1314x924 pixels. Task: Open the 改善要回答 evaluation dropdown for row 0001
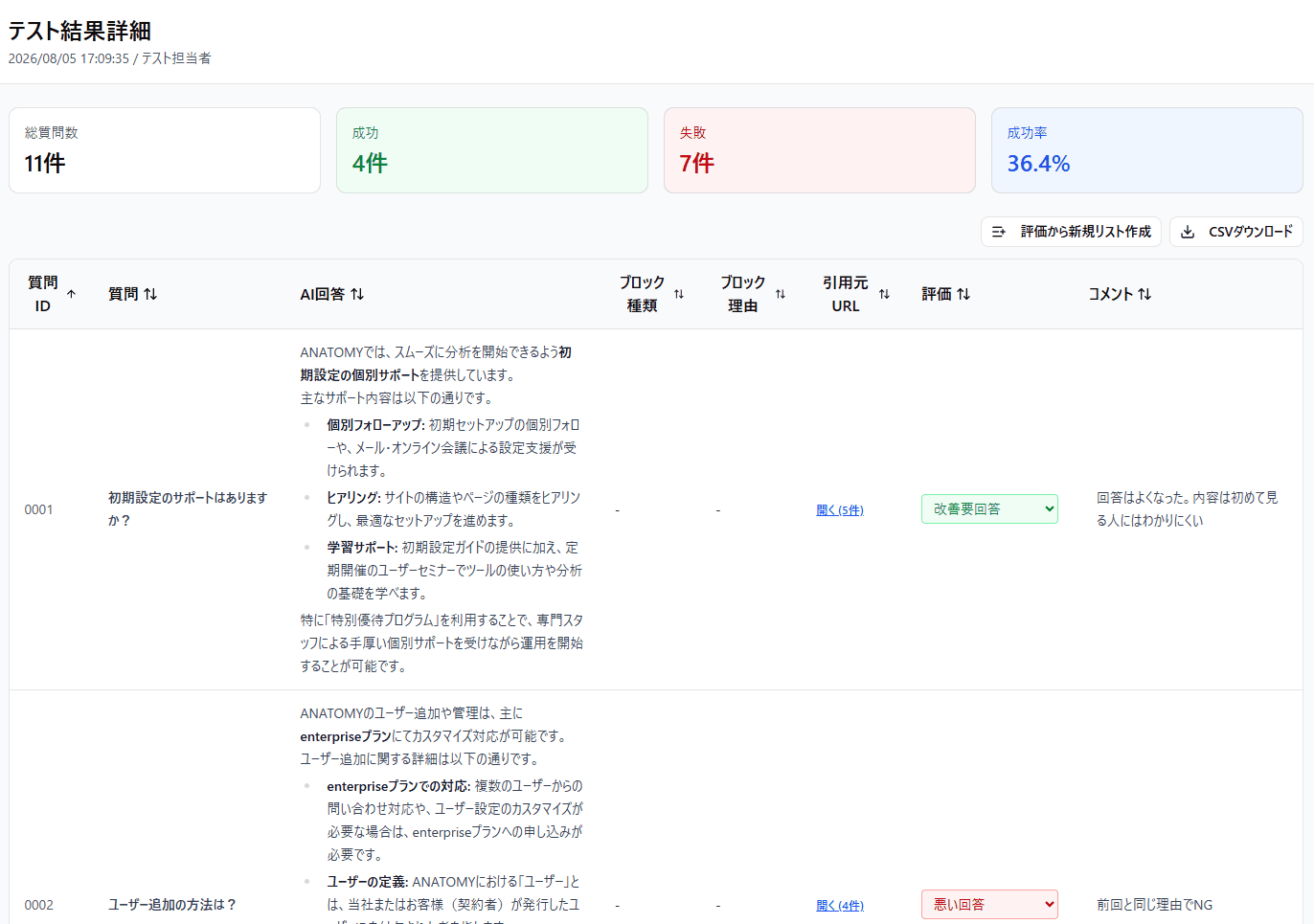(989, 509)
